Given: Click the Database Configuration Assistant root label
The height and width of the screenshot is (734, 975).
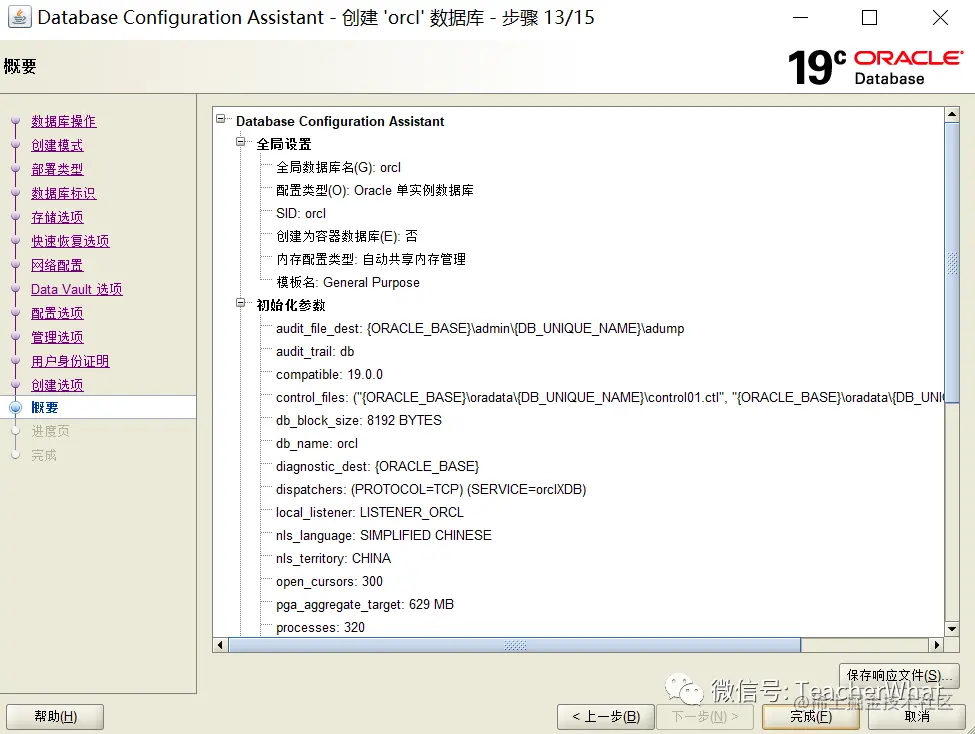Looking at the screenshot, I should coord(340,121).
